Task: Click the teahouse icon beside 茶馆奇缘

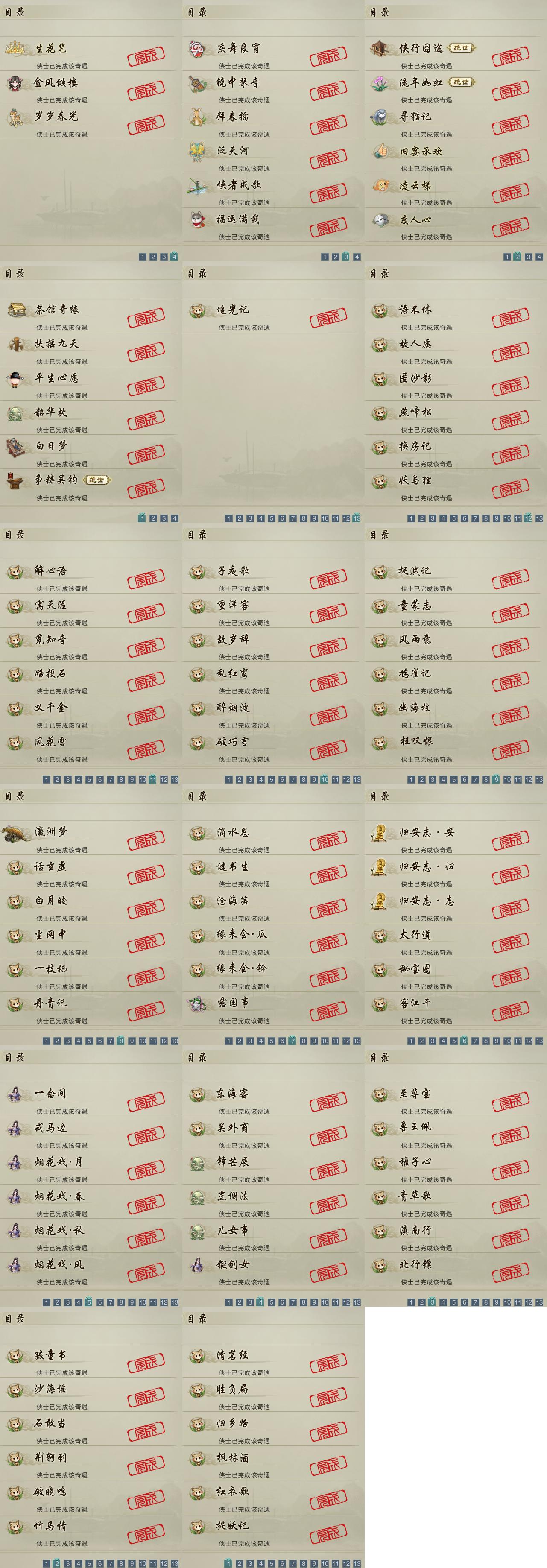Action: [x=16, y=309]
